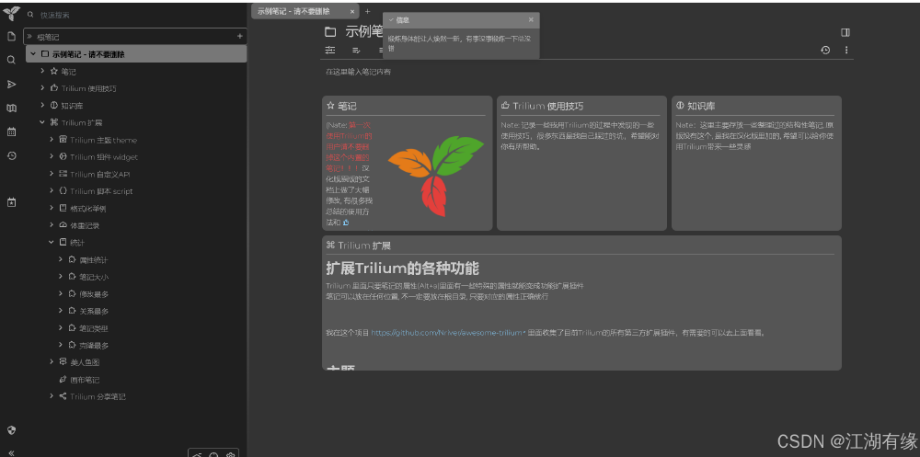The width and height of the screenshot is (920, 457).
Task: Collapse the 统计 tree node
Action: (52, 242)
